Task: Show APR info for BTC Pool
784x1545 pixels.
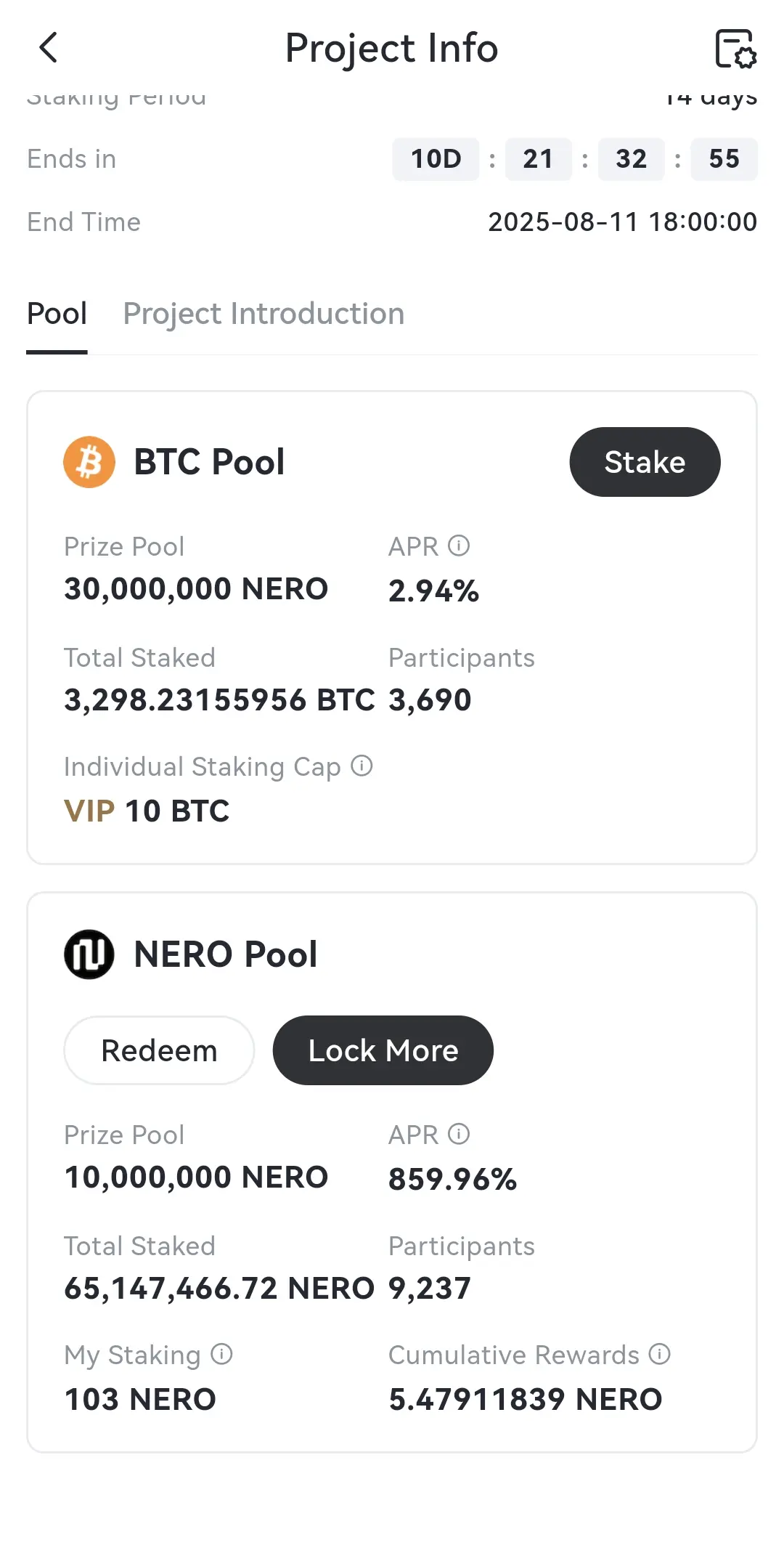Action: 459,546
